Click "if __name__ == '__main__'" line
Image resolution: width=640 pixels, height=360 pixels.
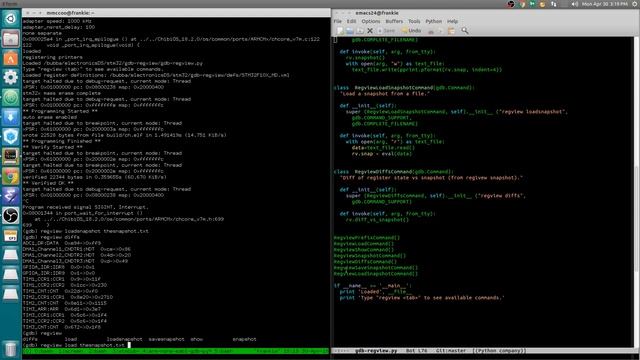pyautogui.click(x=373, y=286)
